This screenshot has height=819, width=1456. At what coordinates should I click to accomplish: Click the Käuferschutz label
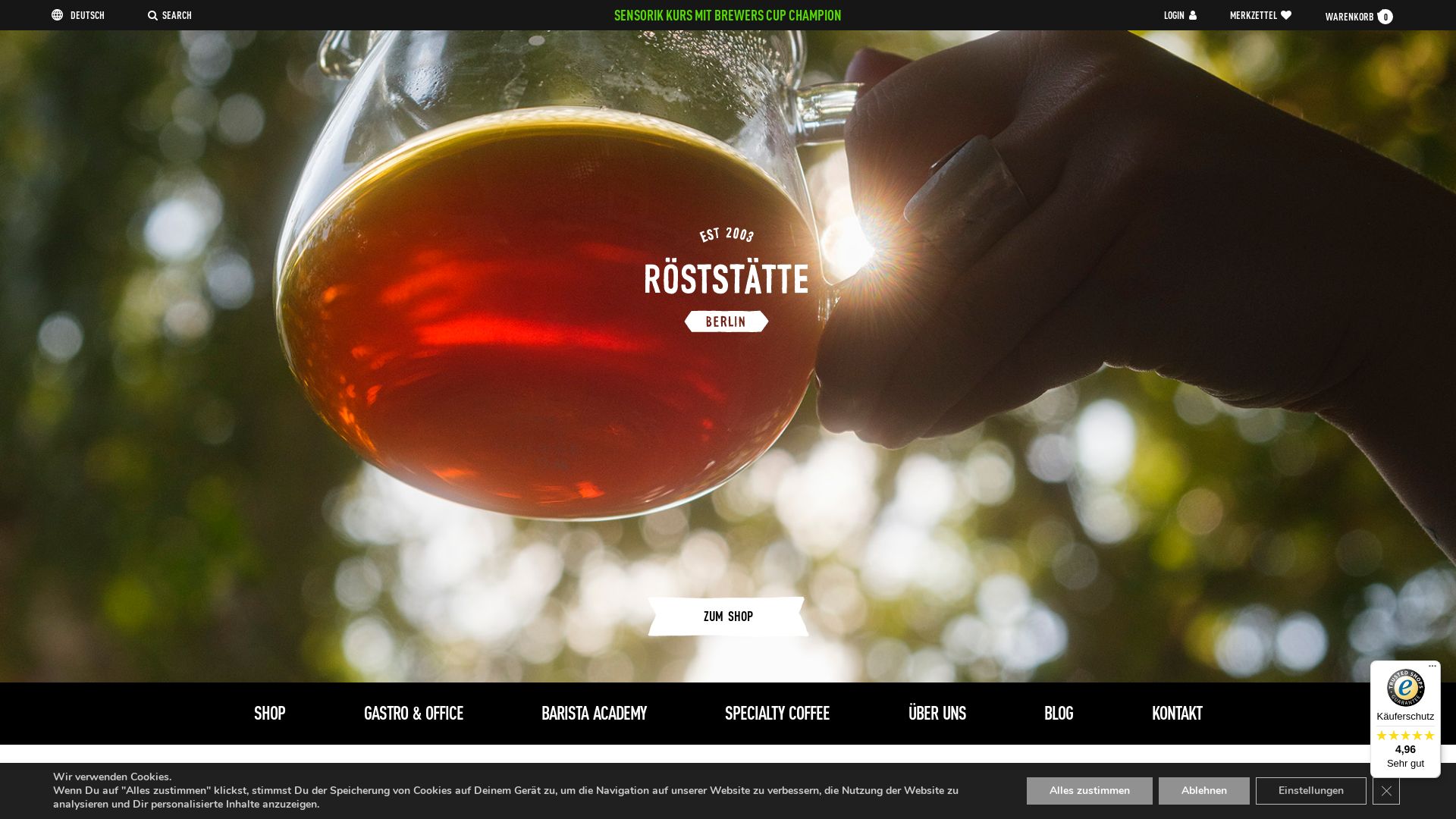[x=1405, y=717]
